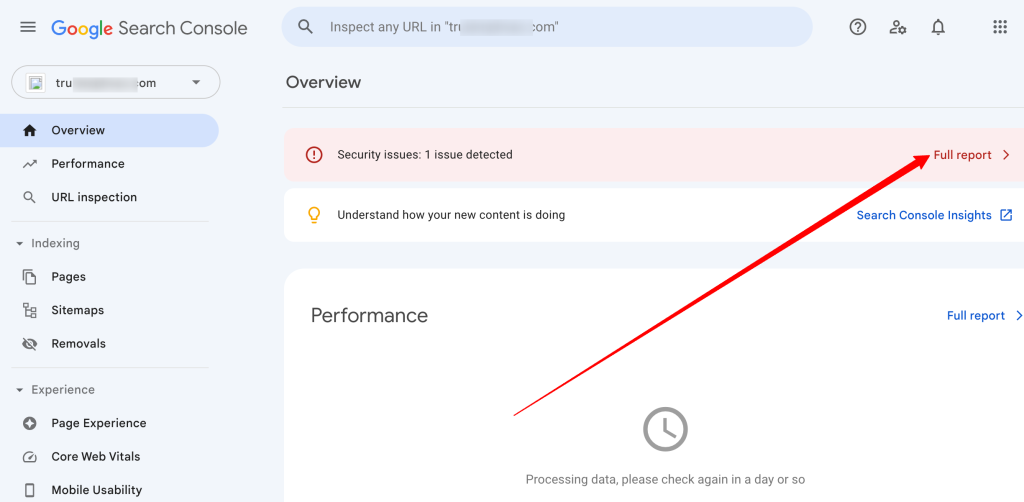Click the Overview page heading
Image resolution: width=1024 pixels, height=502 pixels.
(323, 82)
